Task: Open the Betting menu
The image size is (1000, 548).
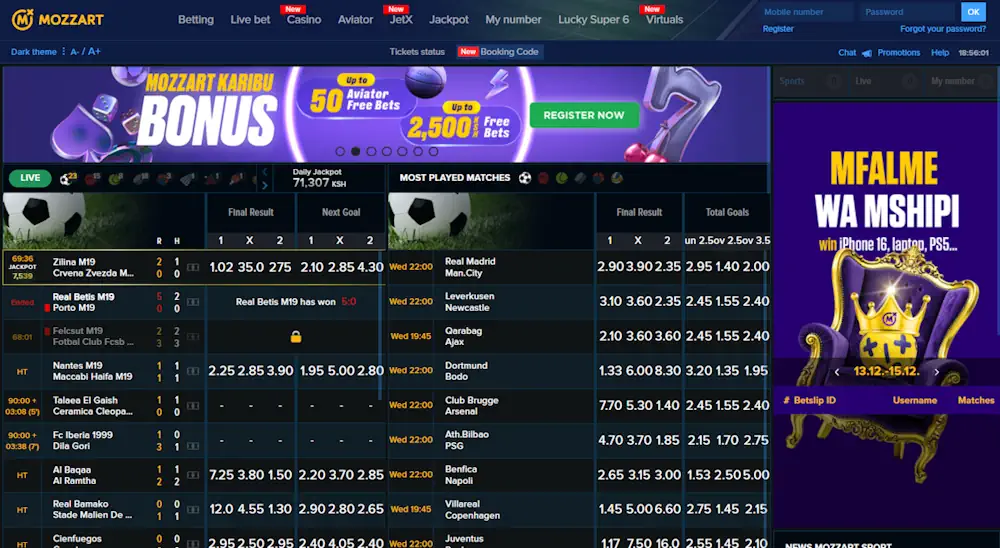Action: pos(196,20)
